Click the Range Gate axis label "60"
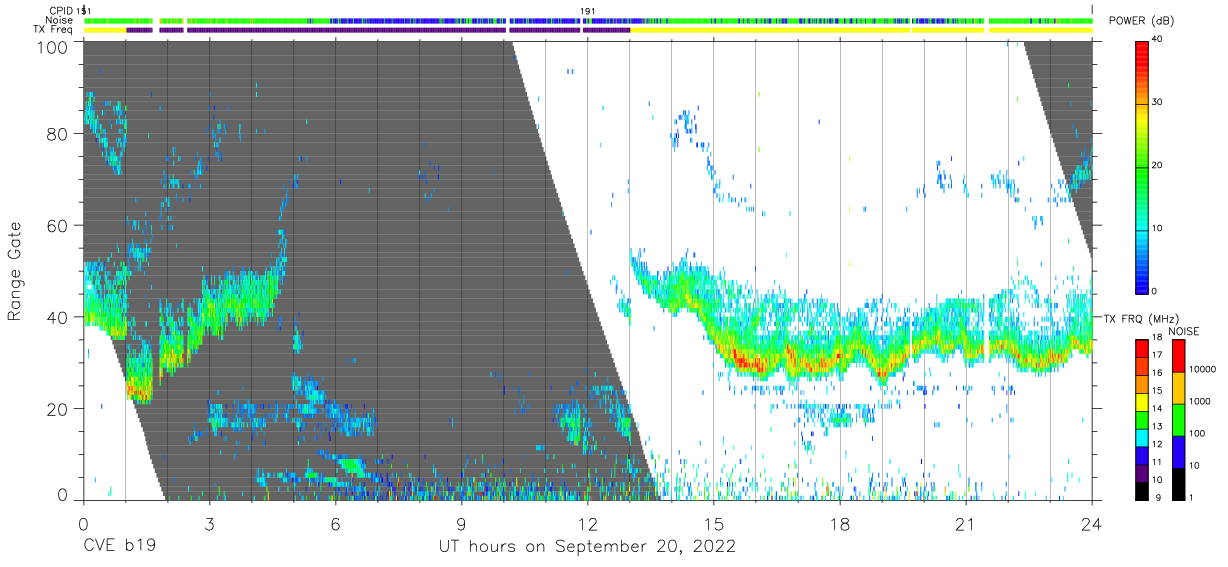 pos(57,226)
